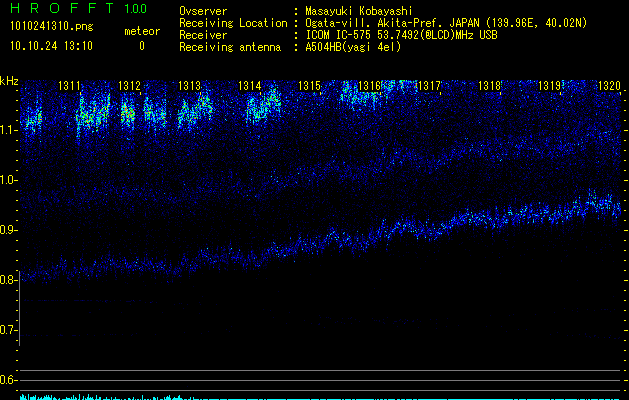Screen dimensions: 629x400
Task: Select the 1.1 kHz frequency label
Action: 8,130
